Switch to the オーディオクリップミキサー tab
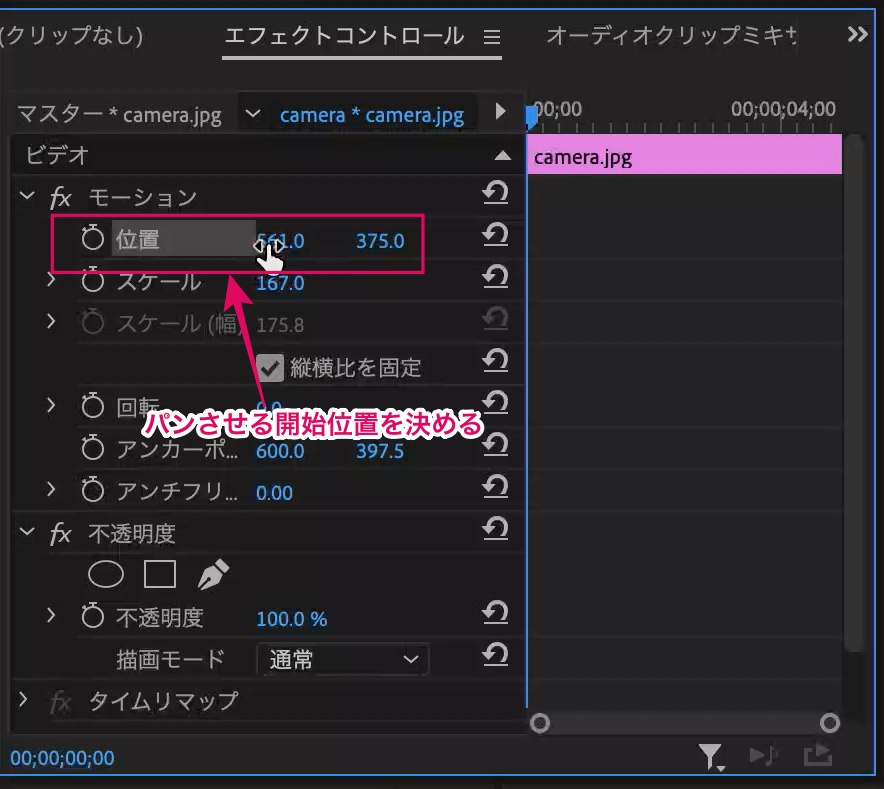The image size is (884, 789). 671,36
